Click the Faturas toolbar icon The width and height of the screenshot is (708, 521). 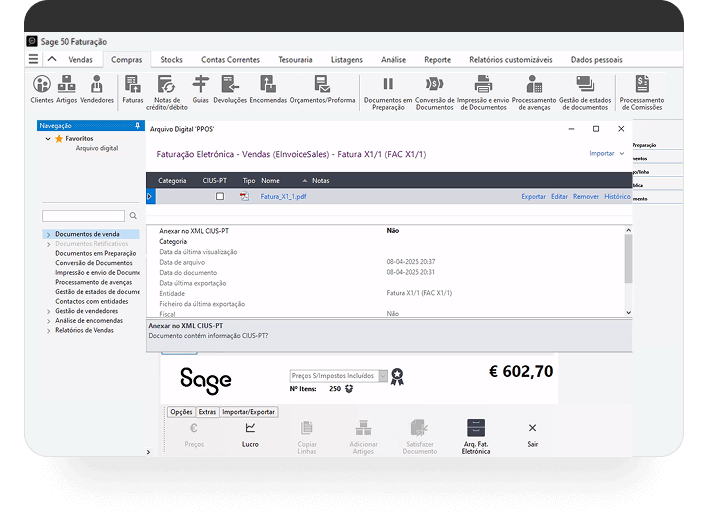point(132,88)
